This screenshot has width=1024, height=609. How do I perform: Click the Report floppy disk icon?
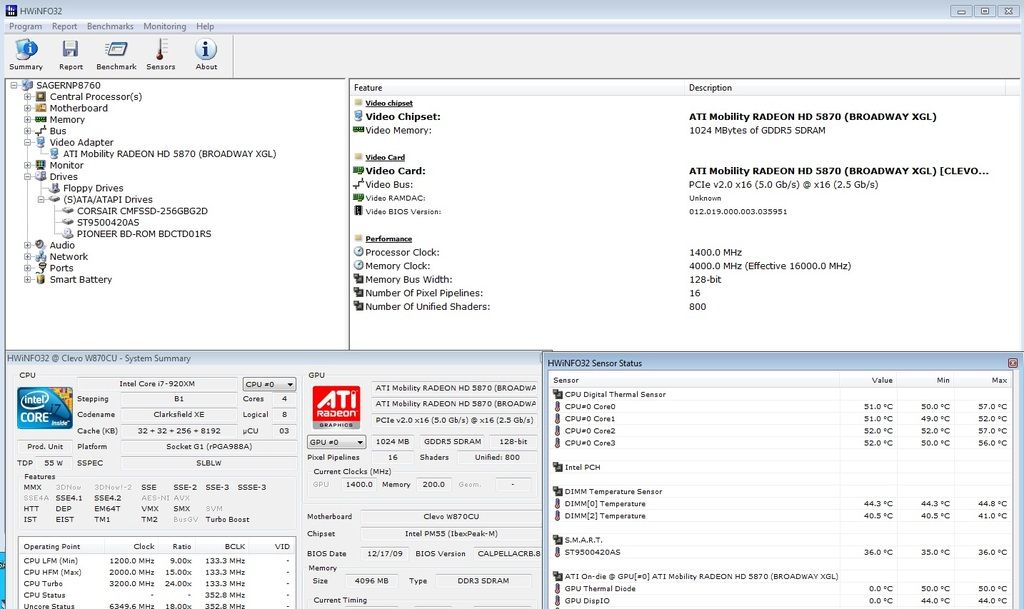71,50
